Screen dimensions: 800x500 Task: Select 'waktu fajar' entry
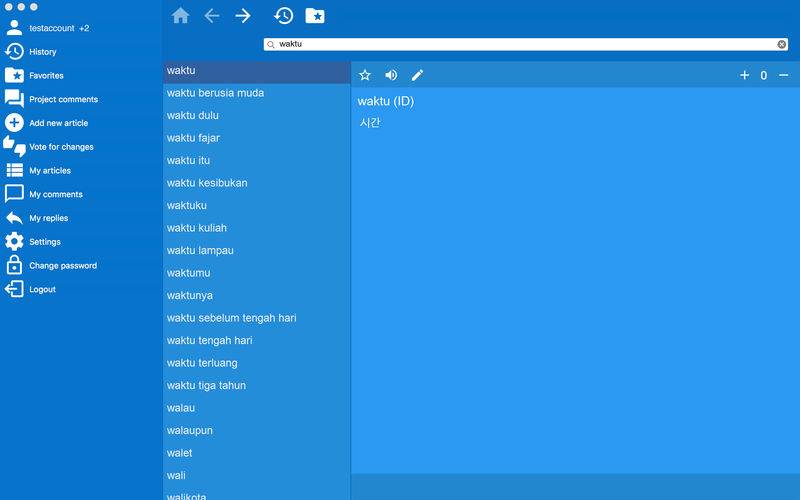pyautogui.click(x=257, y=138)
